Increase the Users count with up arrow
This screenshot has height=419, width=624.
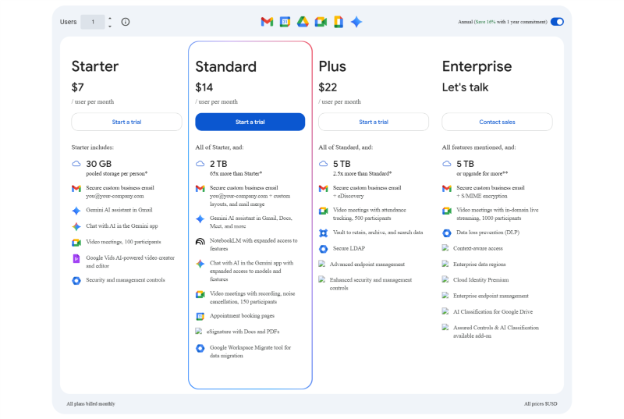[x=110, y=18]
